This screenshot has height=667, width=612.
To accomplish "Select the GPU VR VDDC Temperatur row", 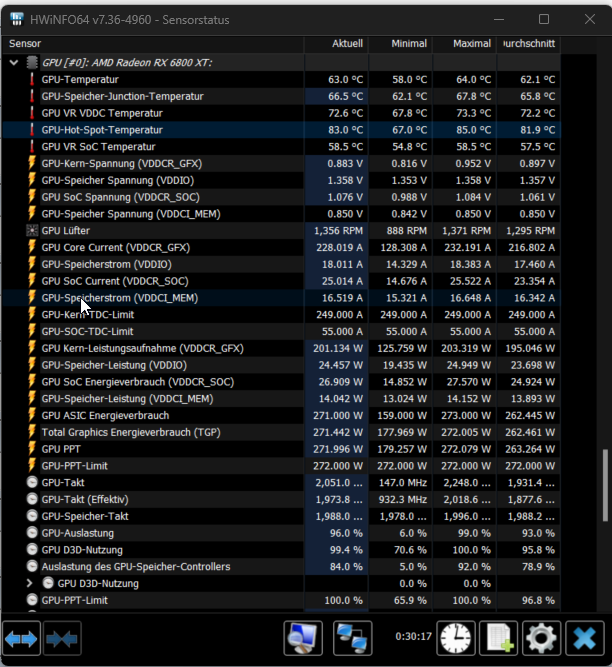I will tap(281, 113).
